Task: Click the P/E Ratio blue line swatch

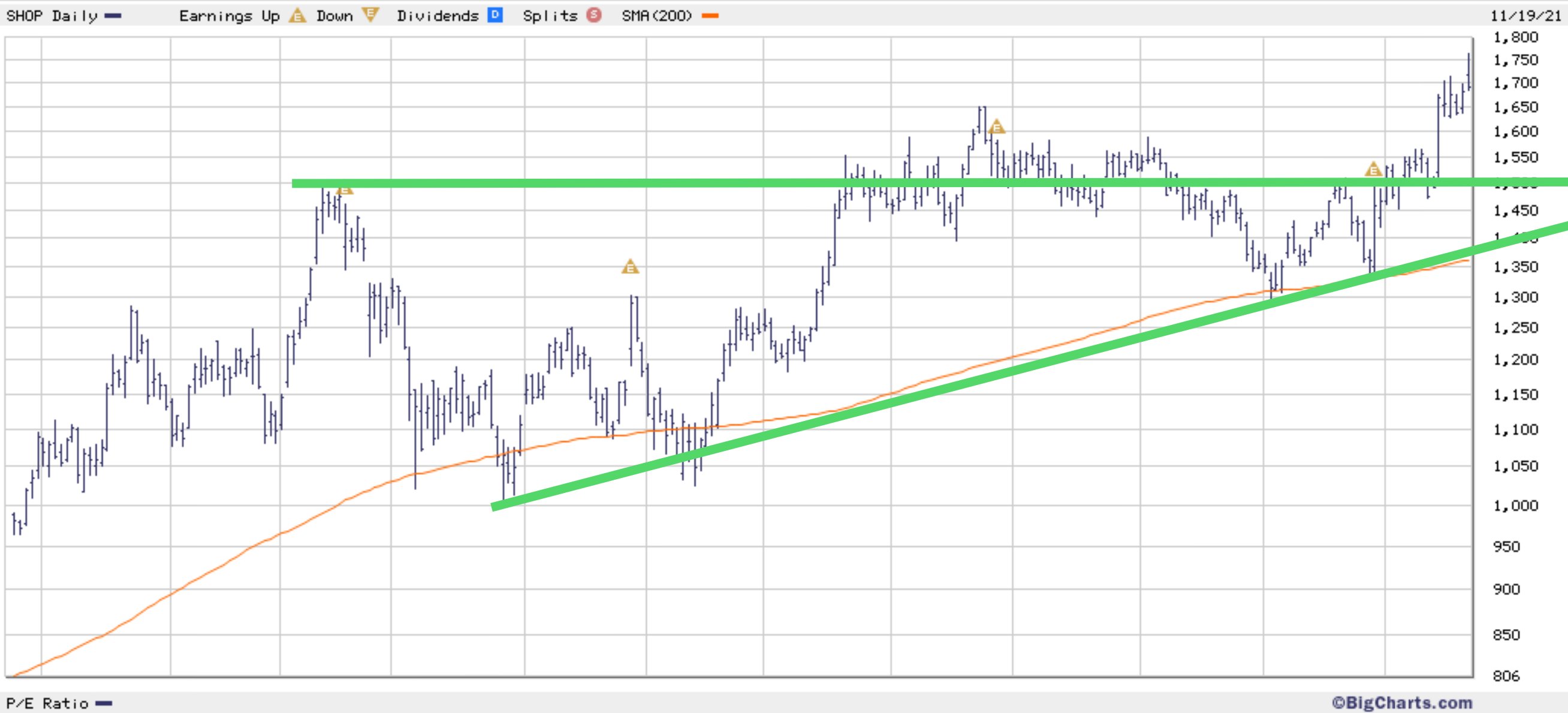Action: coord(104,703)
